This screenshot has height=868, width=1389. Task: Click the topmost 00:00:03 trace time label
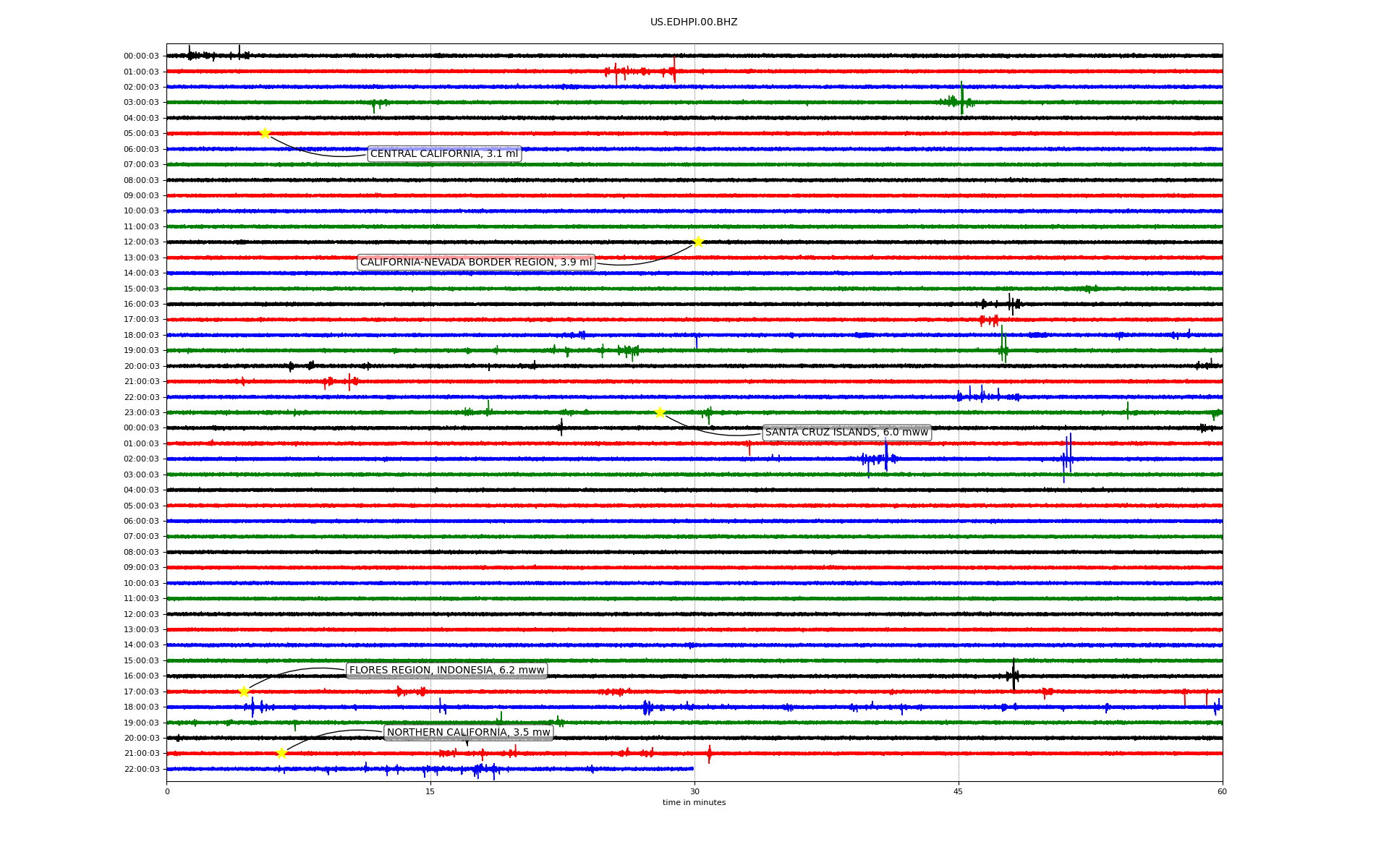(141, 56)
